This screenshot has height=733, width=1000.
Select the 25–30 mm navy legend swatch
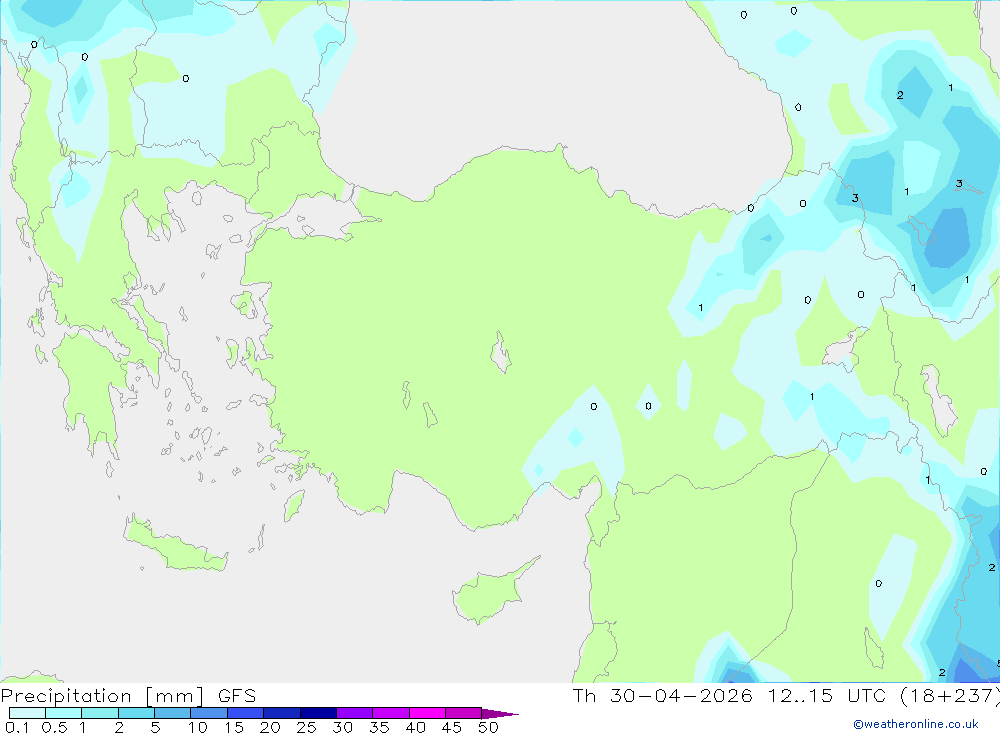[x=318, y=713]
